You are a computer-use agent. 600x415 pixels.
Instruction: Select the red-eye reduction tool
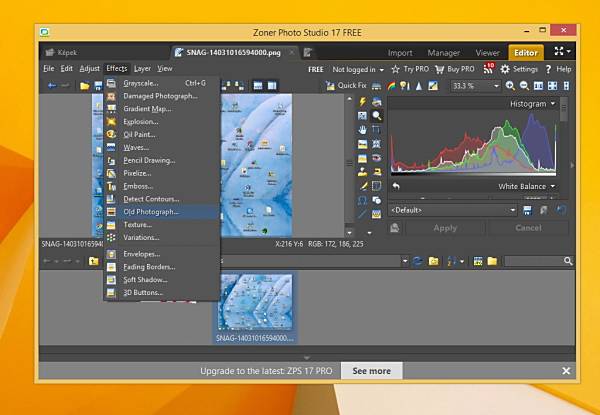pyautogui.click(x=377, y=158)
